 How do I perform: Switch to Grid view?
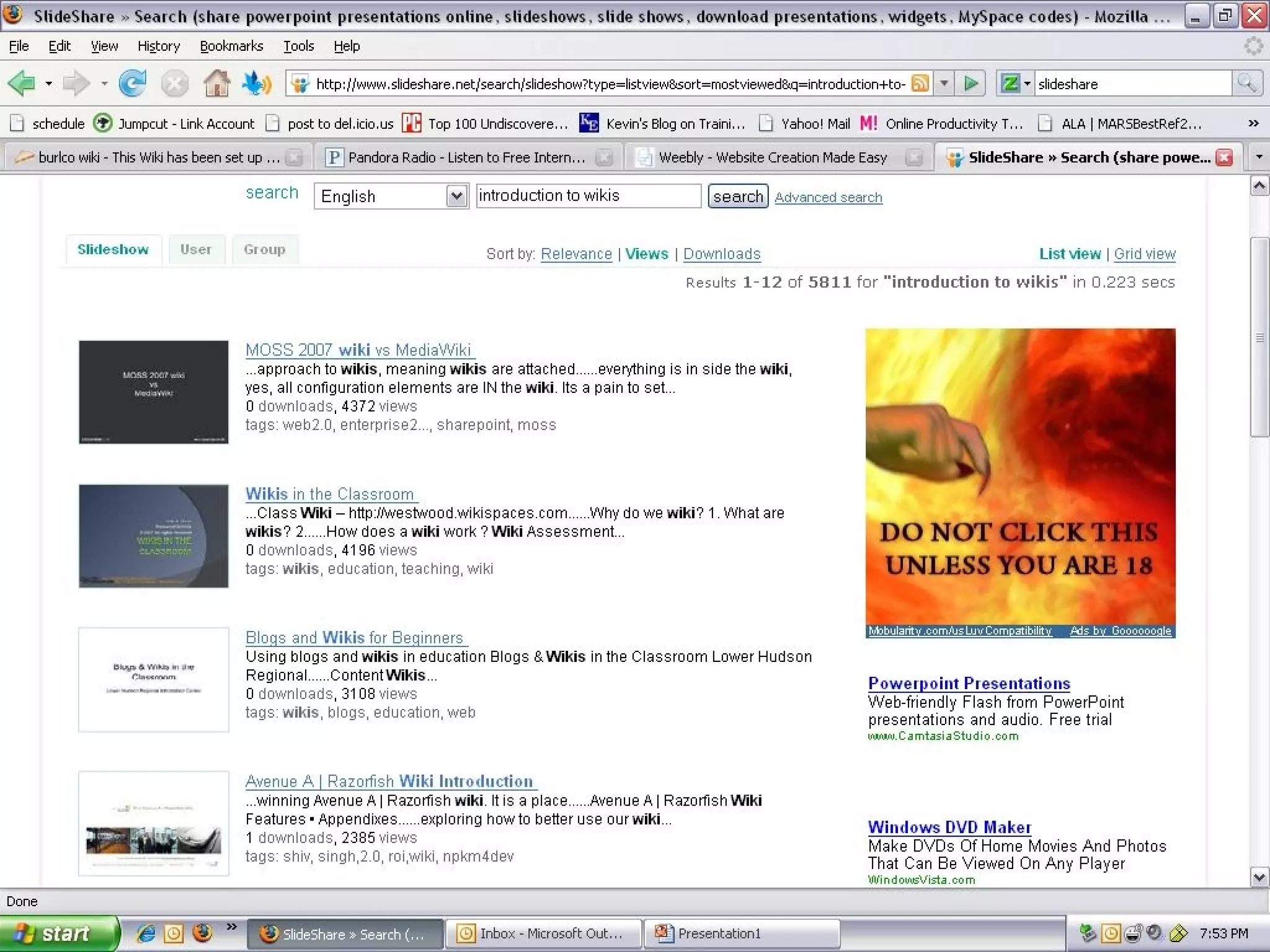pyautogui.click(x=1144, y=253)
